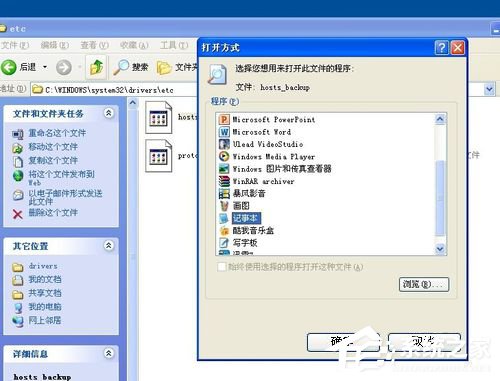
Task: Choose 记事本 notepad icon
Action: pyautogui.click(x=224, y=218)
